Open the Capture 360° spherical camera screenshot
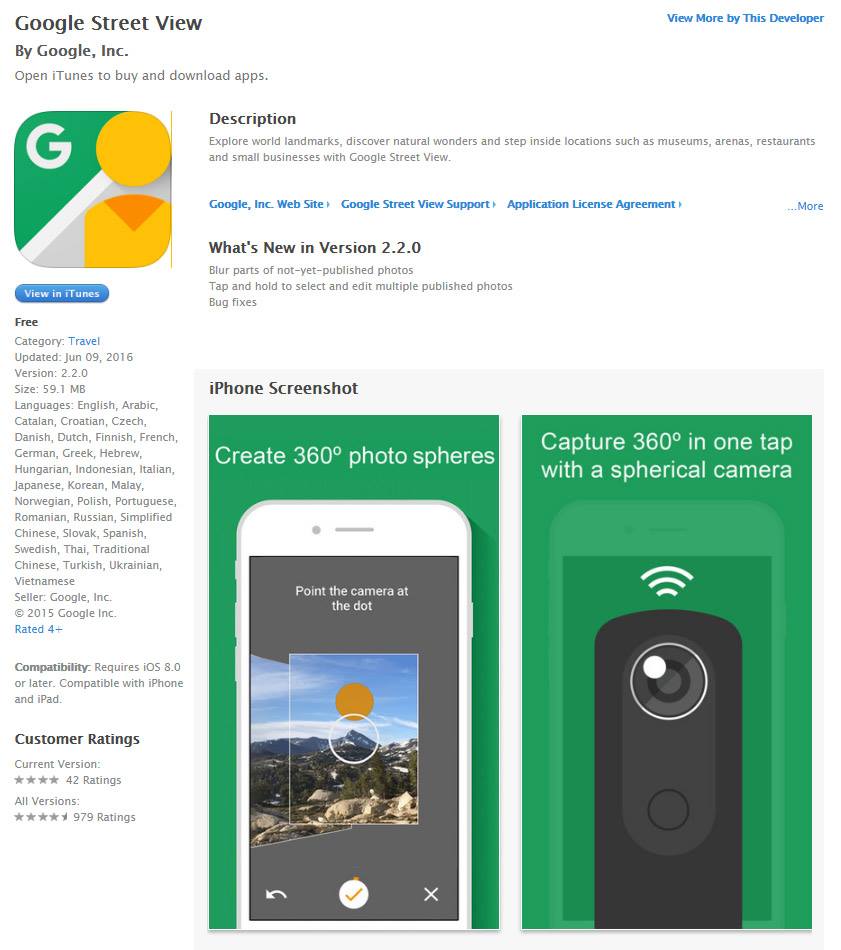This screenshot has height=950, width=841. 666,672
